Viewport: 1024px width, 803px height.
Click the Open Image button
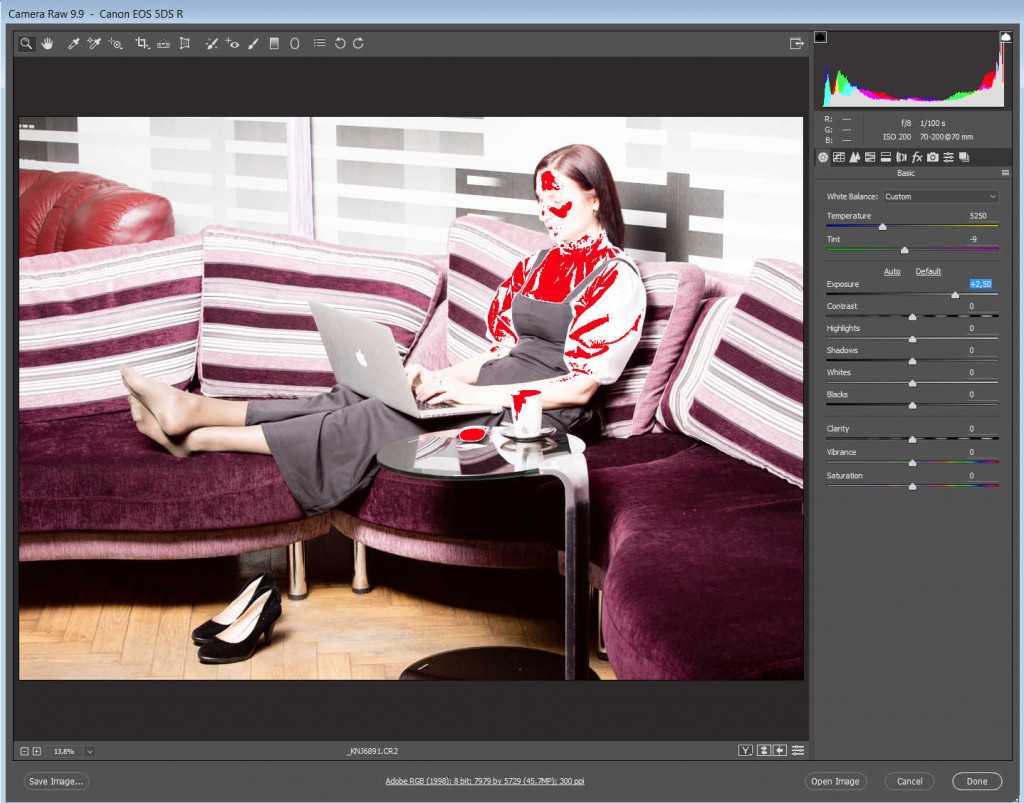pos(835,781)
